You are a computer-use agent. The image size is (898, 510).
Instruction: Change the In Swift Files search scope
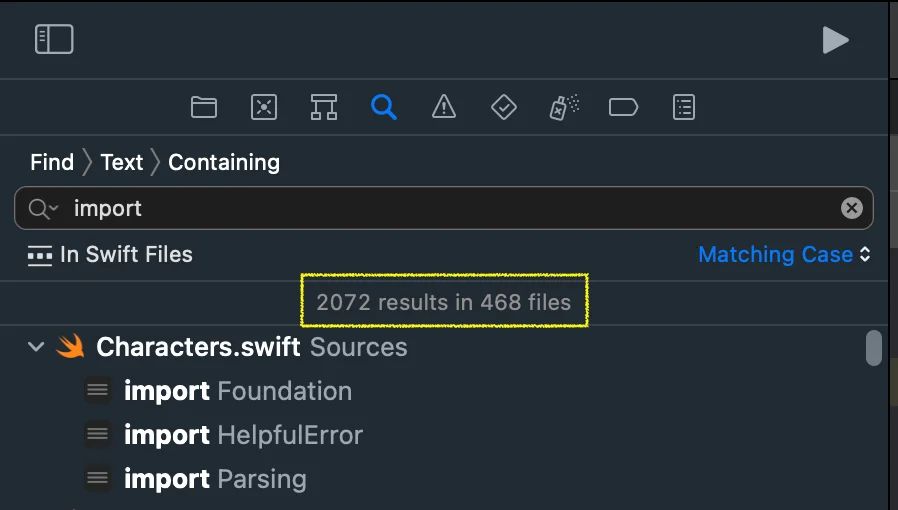pos(110,255)
